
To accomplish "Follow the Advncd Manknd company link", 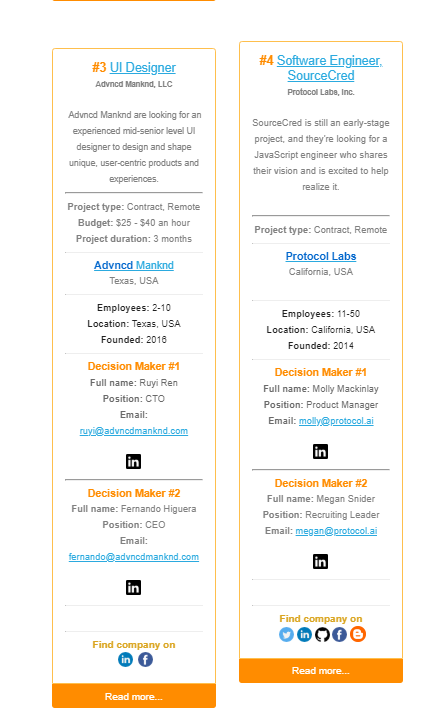I will (x=134, y=265).
